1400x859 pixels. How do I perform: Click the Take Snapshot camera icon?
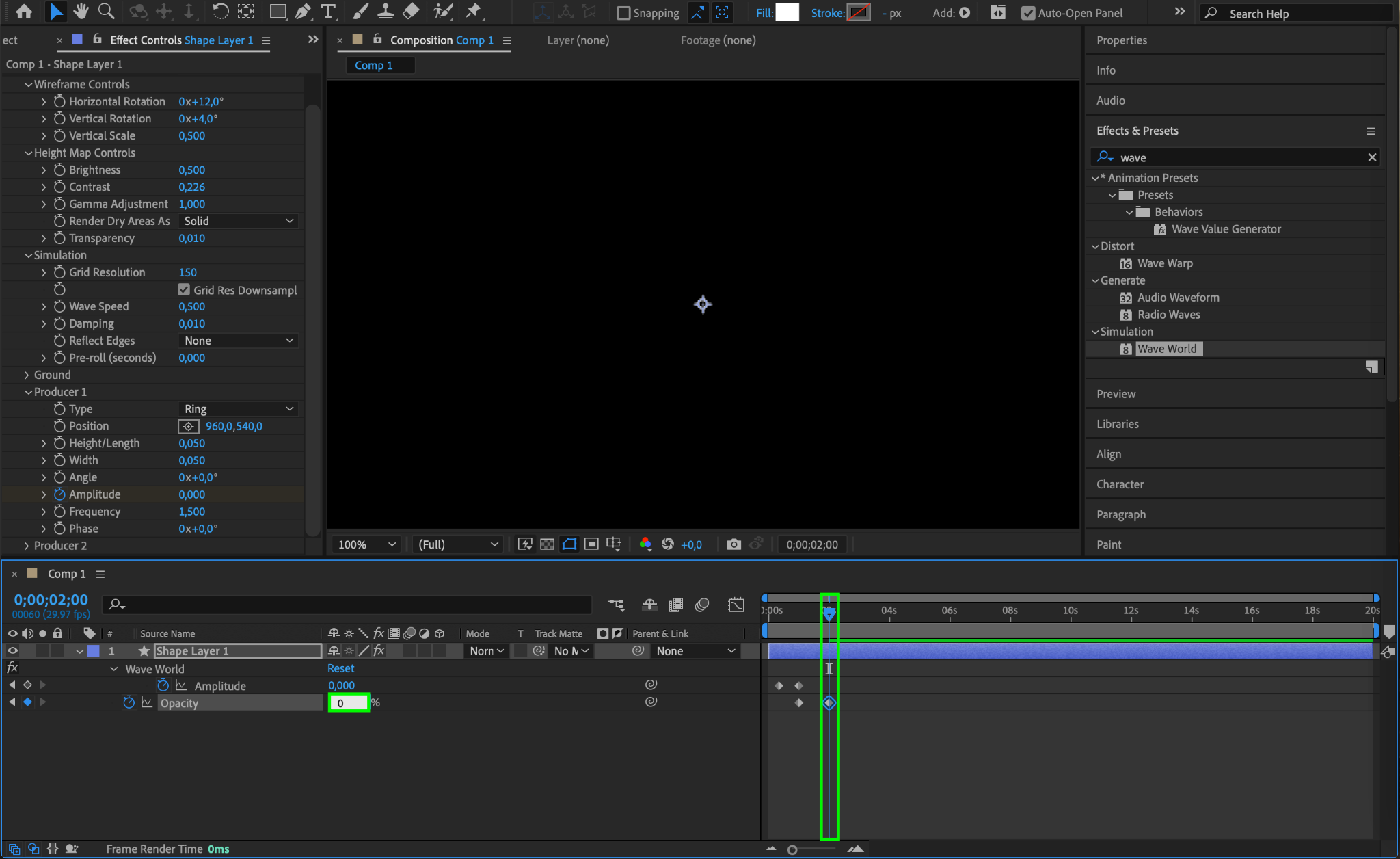tap(733, 544)
